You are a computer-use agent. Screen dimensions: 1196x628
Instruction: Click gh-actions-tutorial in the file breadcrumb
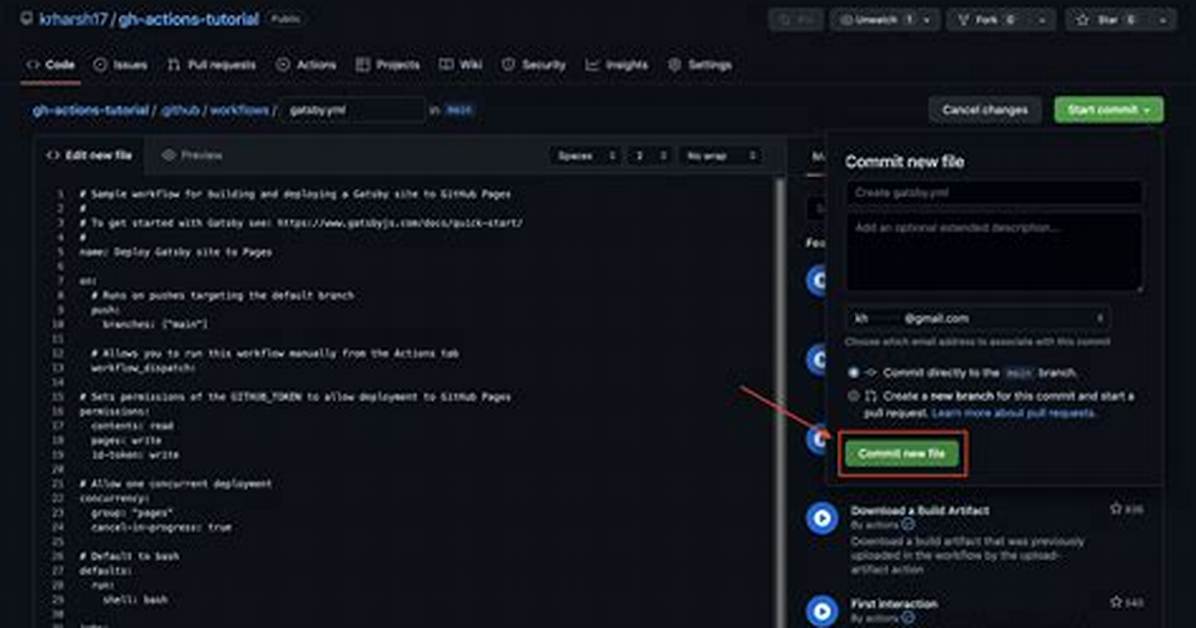click(90, 110)
